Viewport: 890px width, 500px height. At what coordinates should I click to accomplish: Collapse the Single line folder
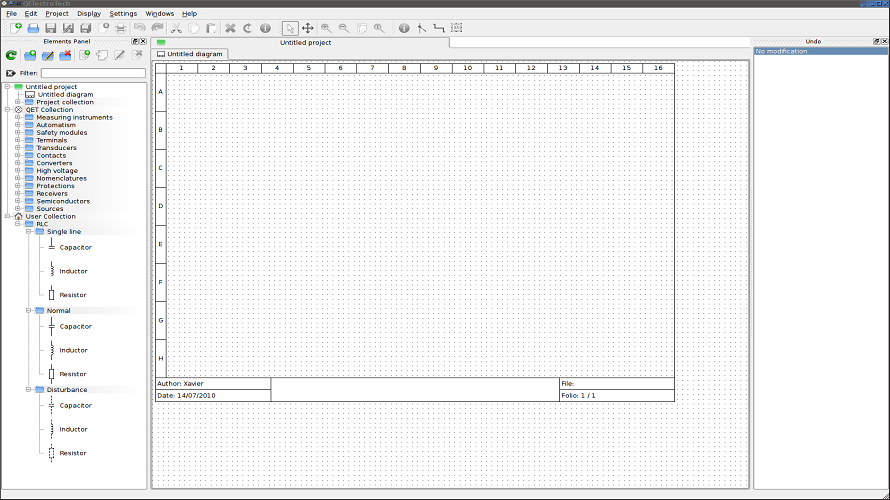[x=29, y=231]
